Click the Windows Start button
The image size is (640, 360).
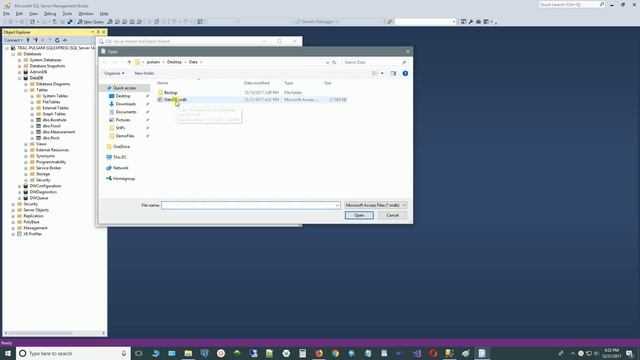[x=8, y=353]
